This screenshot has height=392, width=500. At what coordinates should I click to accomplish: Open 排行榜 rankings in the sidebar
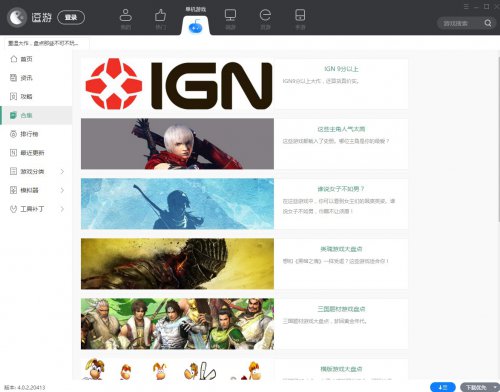36,134
